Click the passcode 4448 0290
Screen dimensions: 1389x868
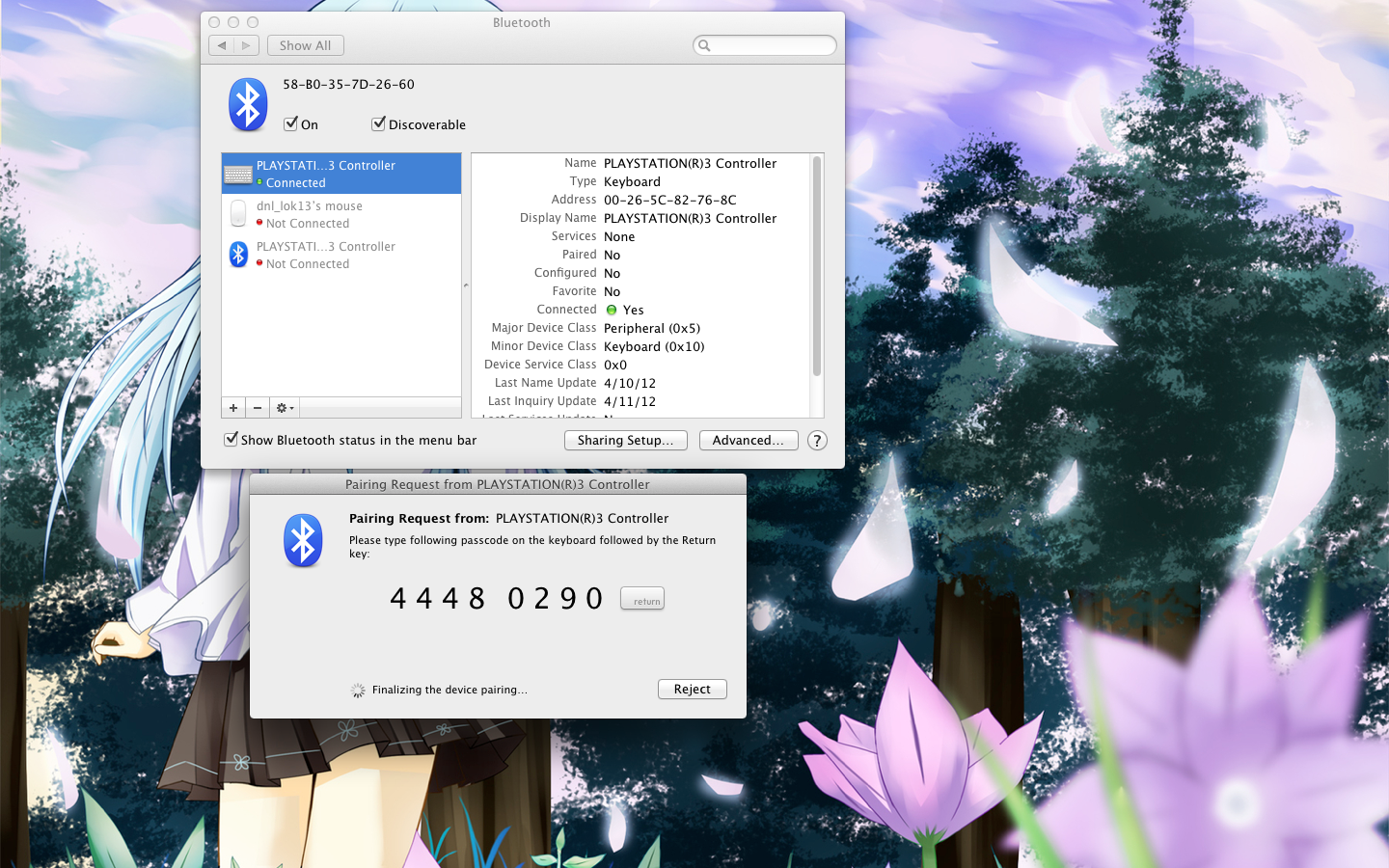[x=497, y=598]
